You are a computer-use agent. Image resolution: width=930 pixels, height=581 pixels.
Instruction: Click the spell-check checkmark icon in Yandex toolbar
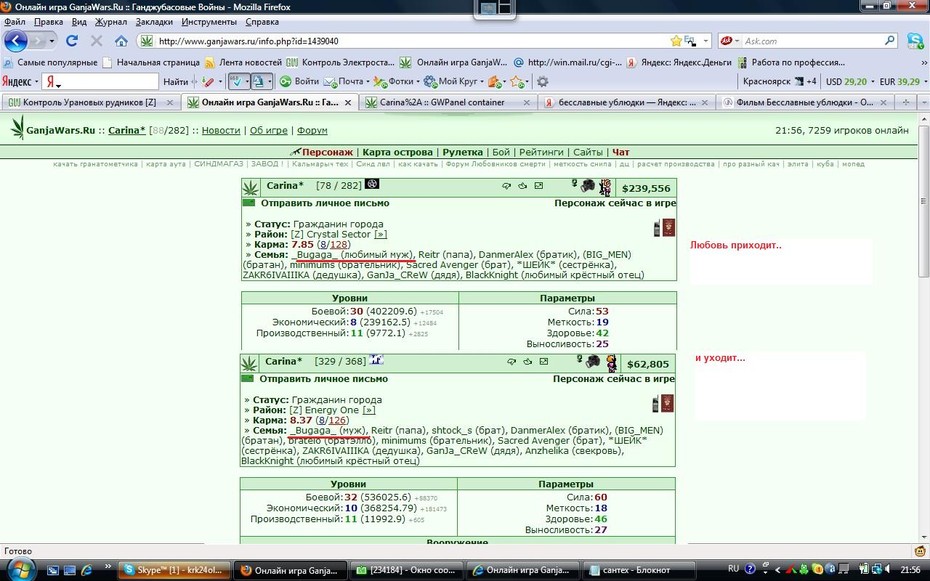[x=237, y=81]
